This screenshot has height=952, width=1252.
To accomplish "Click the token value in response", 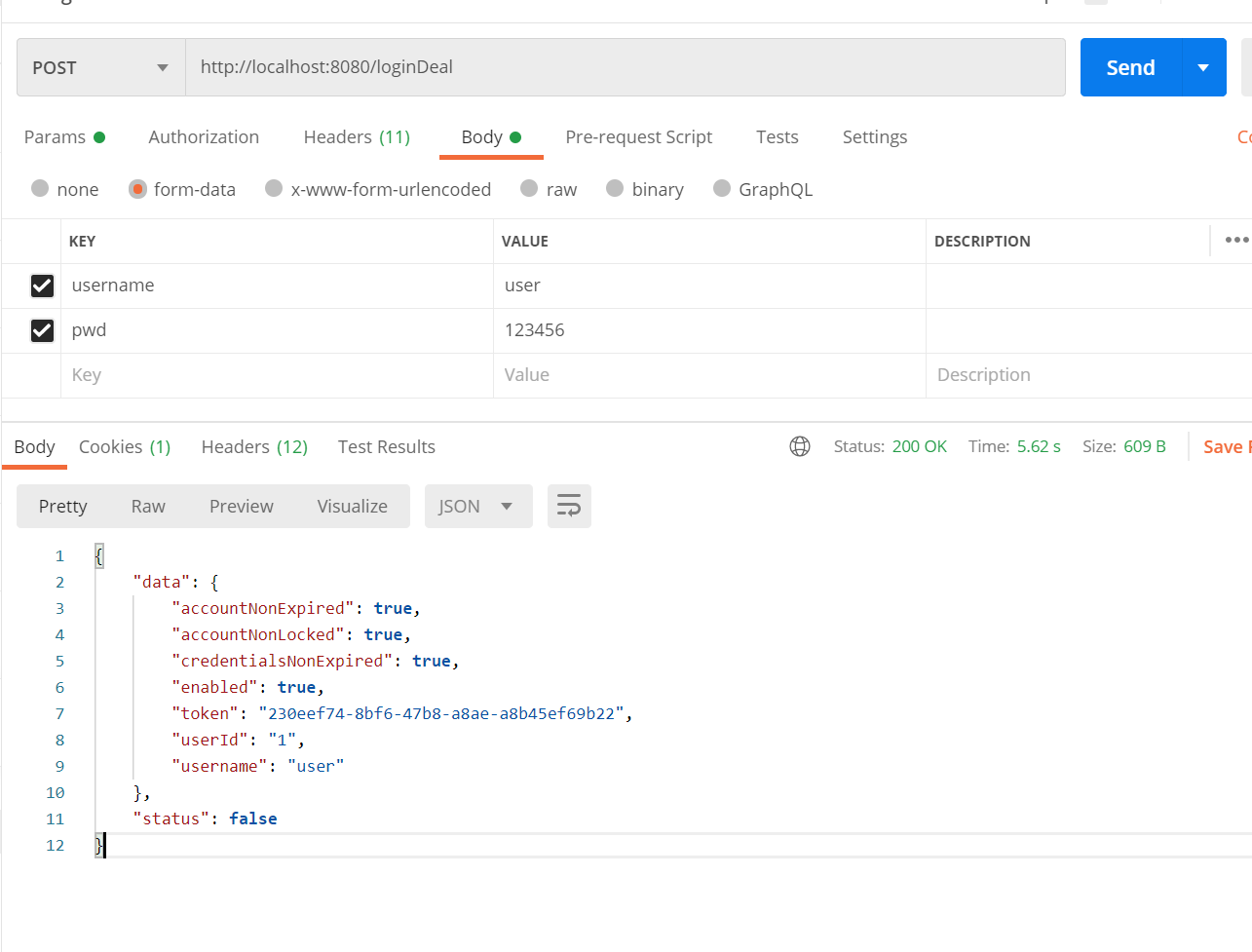I will [x=441, y=713].
